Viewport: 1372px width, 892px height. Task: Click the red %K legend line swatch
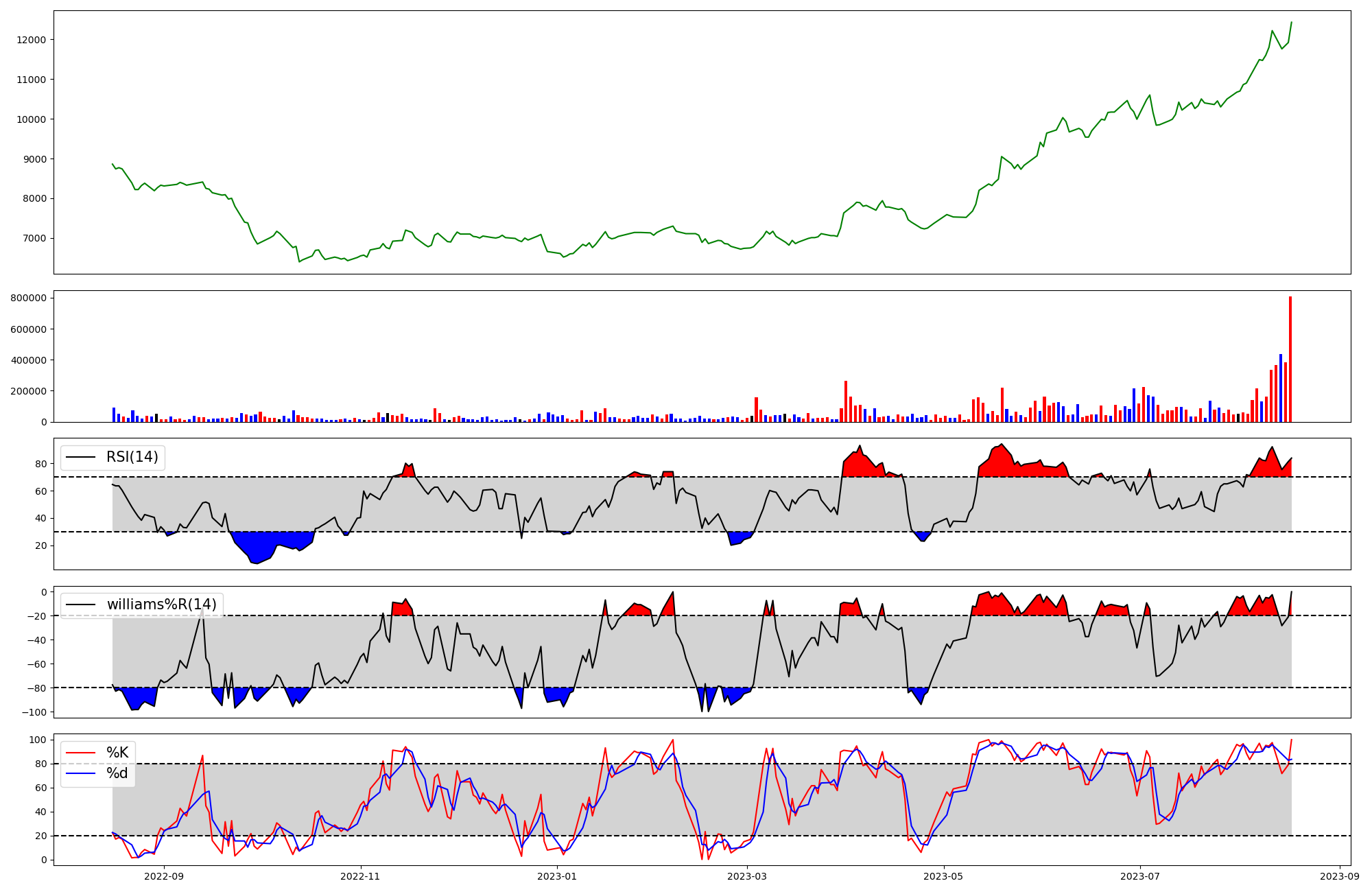80,753
